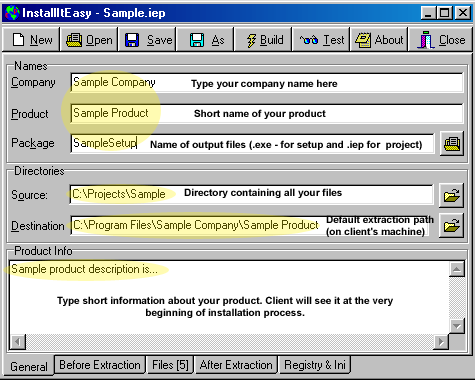Switch to the After Extraction tab

click(236, 365)
